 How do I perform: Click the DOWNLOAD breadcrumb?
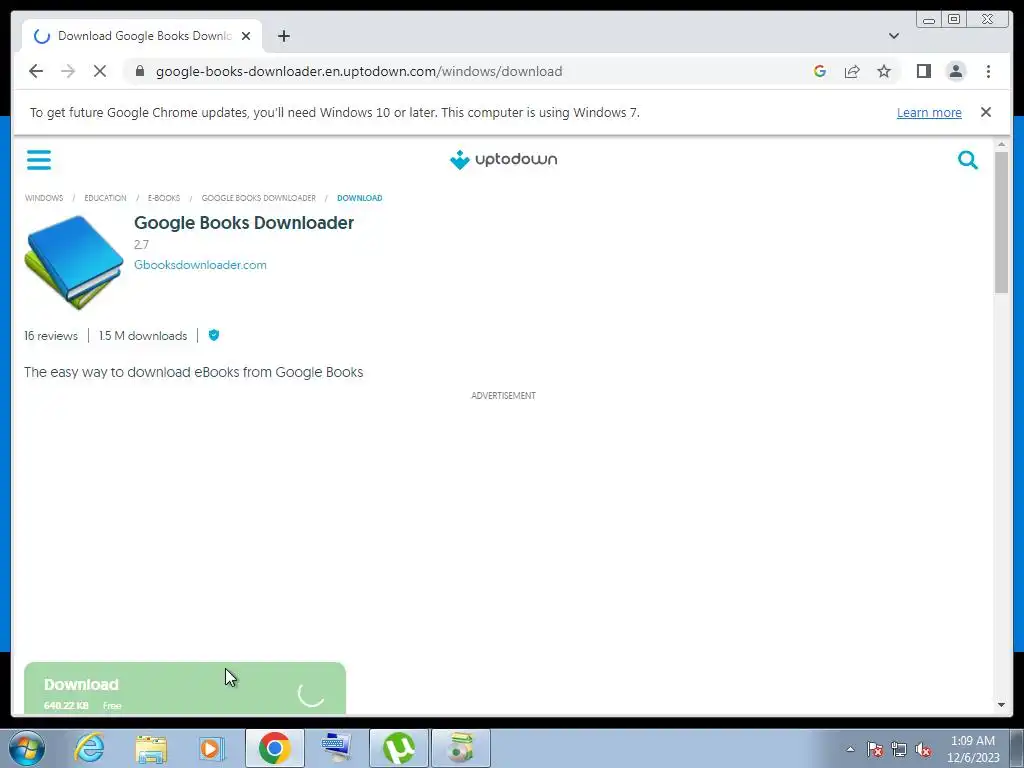360,198
